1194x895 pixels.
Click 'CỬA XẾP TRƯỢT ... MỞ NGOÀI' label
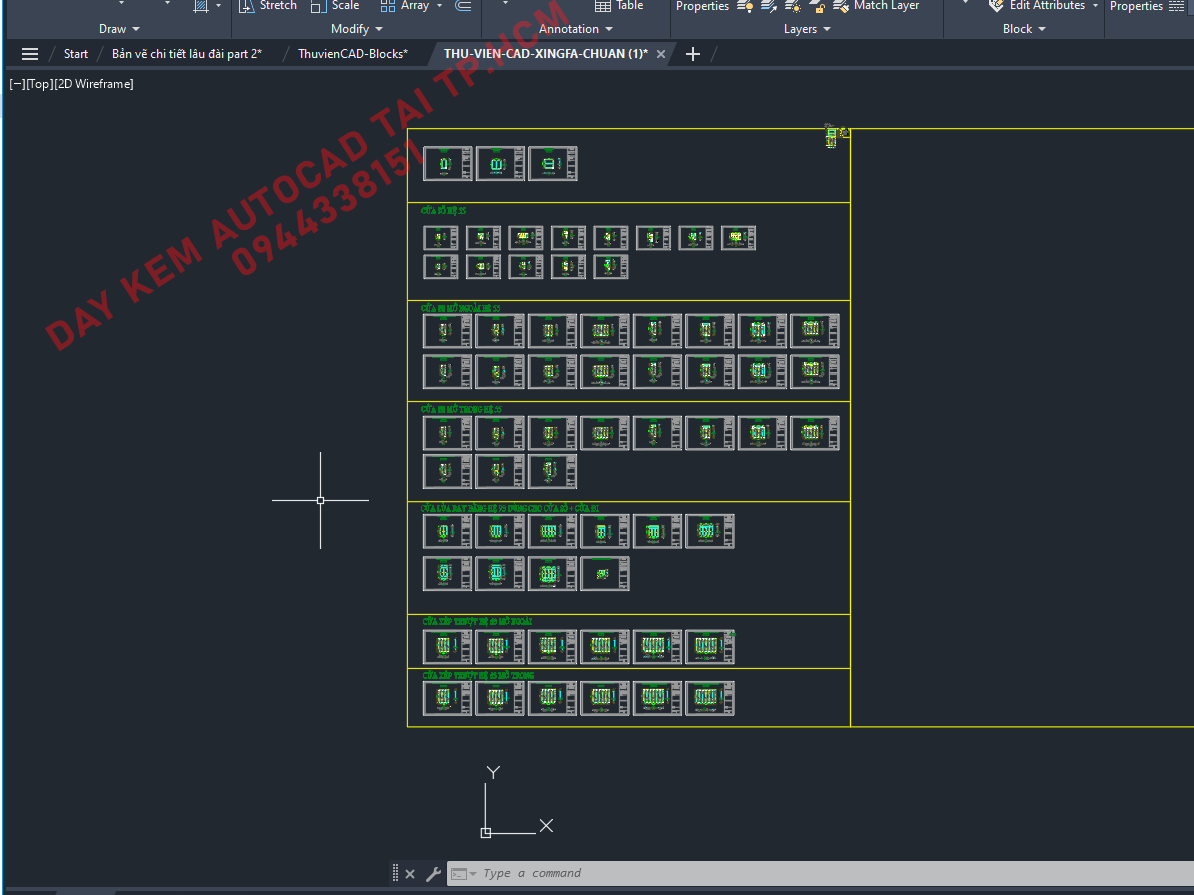pyautogui.click(x=477, y=622)
